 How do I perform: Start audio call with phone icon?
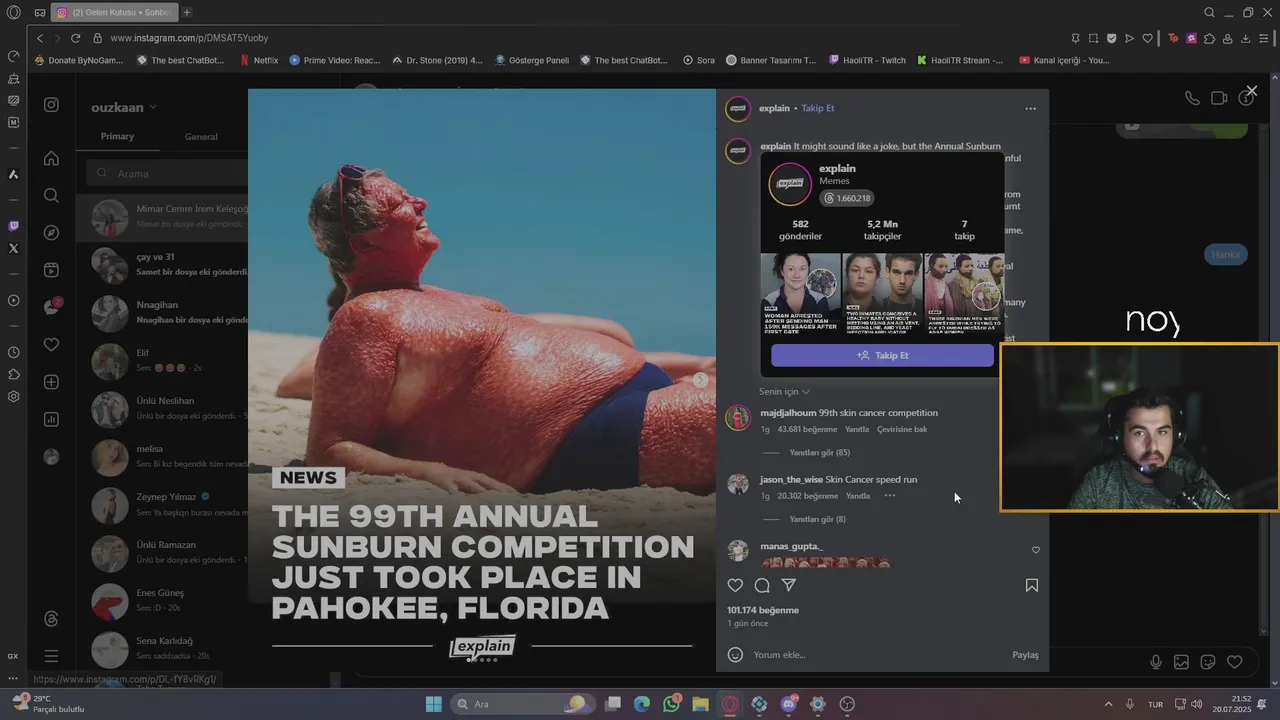[x=1192, y=98]
